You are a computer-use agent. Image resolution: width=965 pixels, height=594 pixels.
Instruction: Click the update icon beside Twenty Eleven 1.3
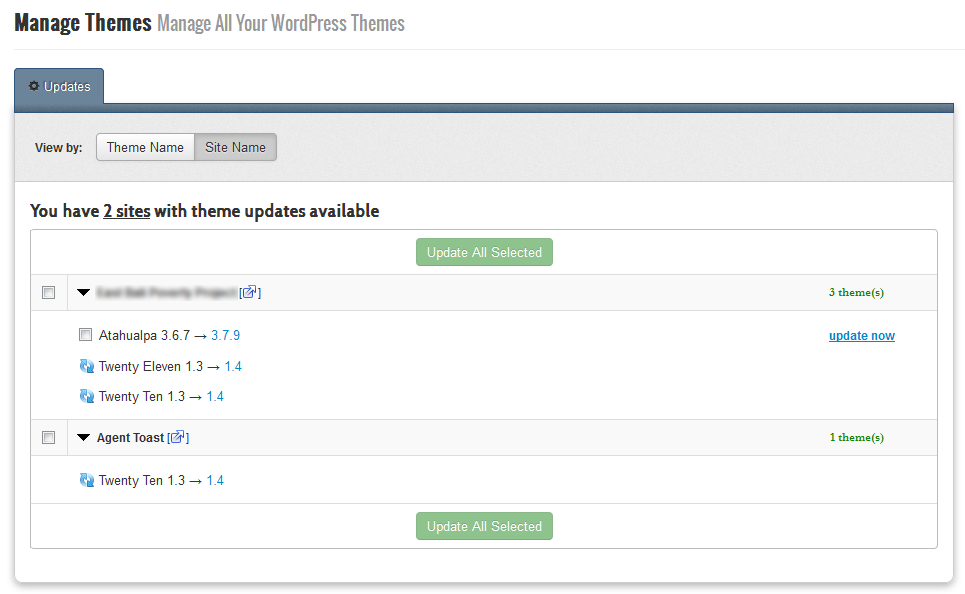(87, 366)
